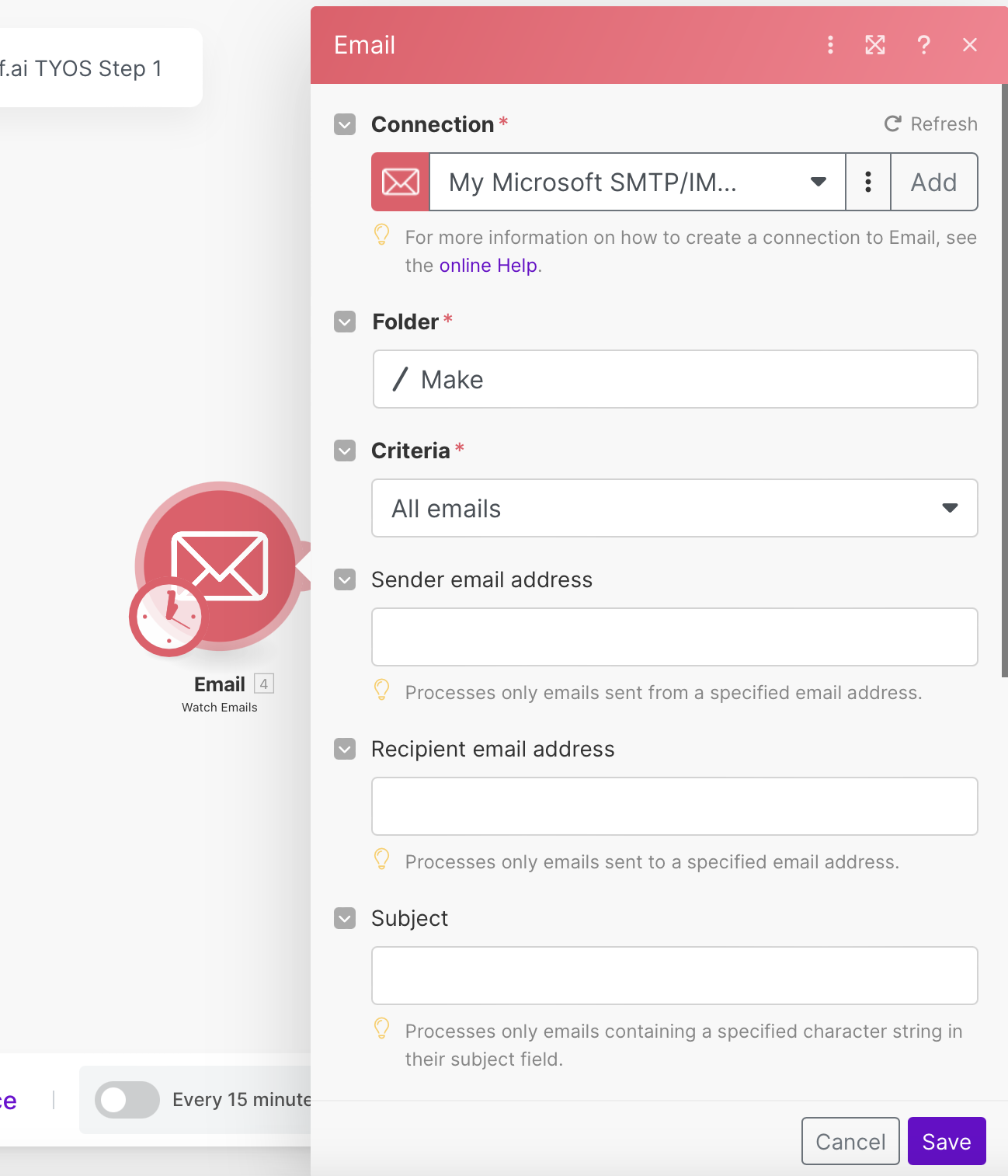
Task: Select the Email Watch Emails module
Action: point(220,565)
